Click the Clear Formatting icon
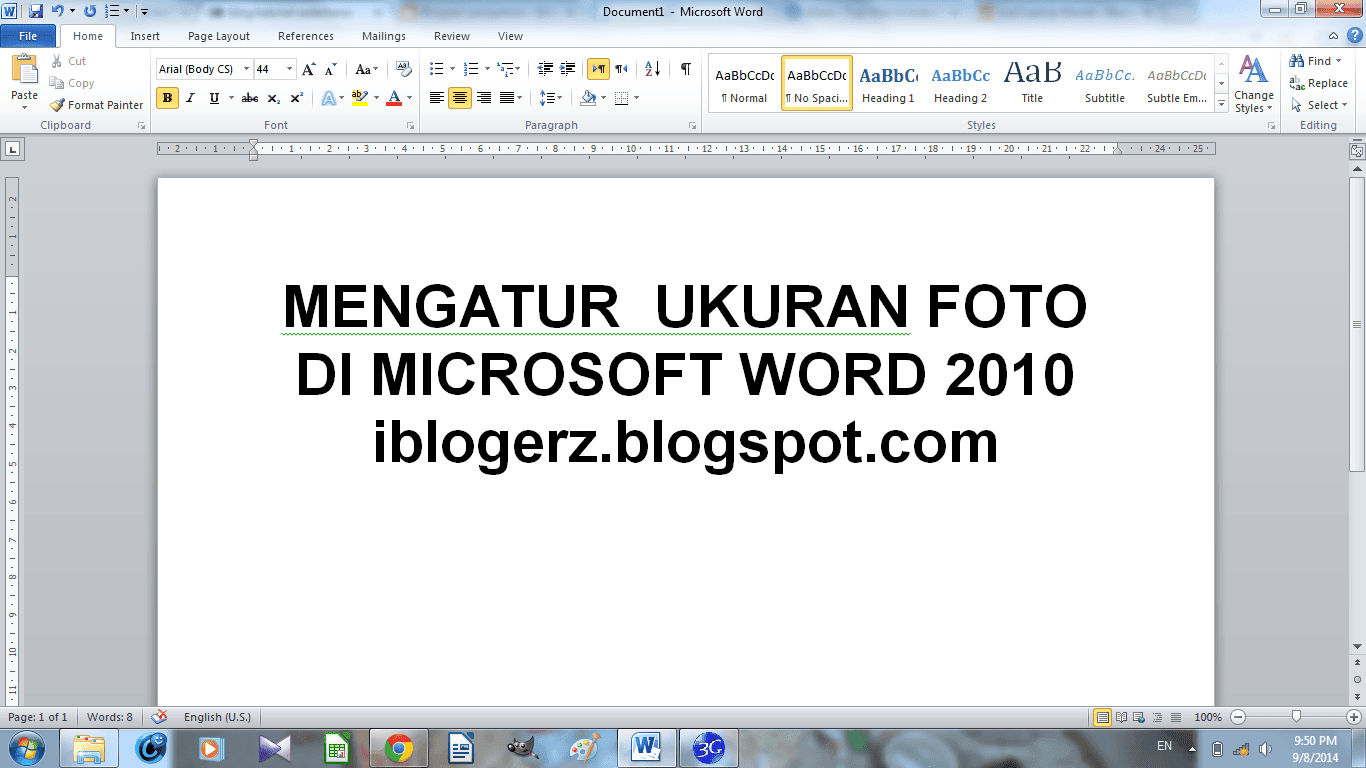 coord(404,69)
